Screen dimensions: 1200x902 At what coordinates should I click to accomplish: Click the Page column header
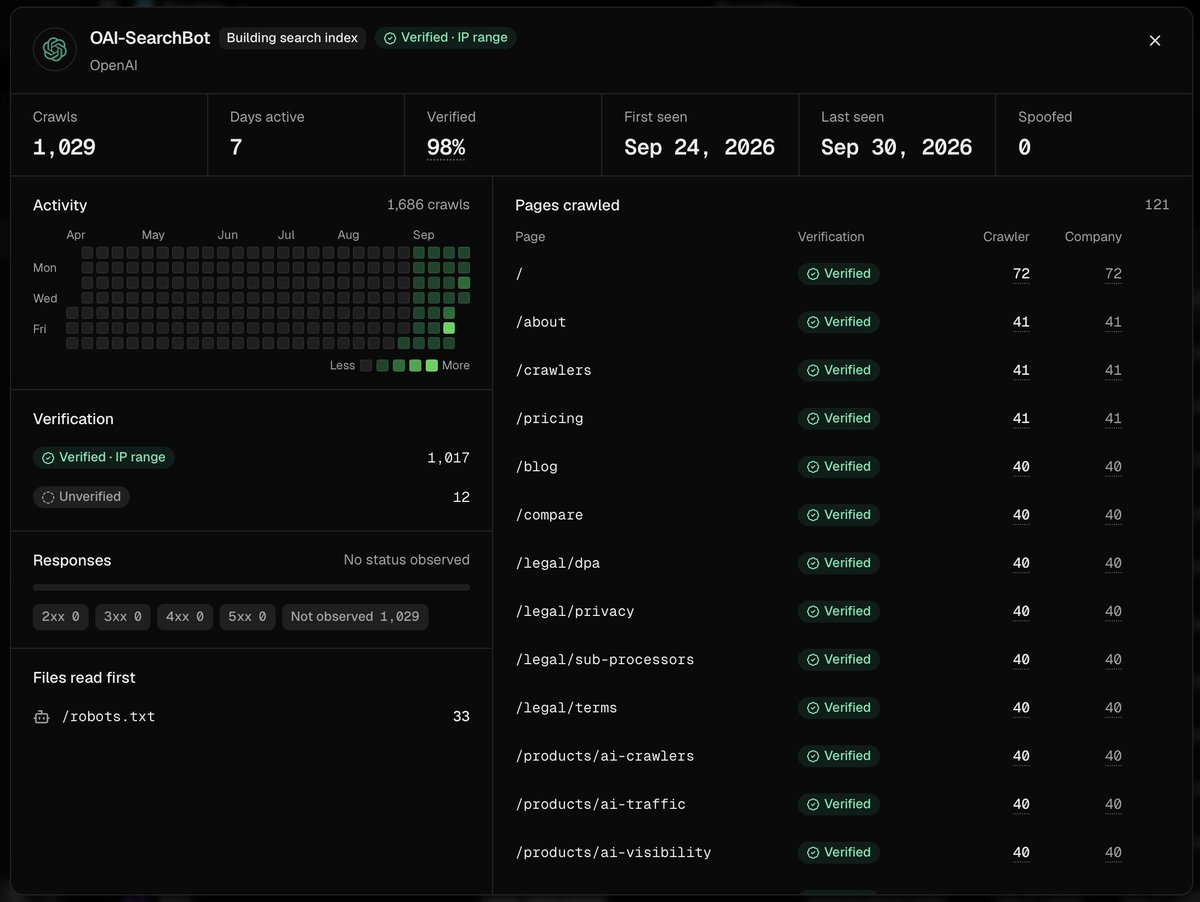[530, 237]
